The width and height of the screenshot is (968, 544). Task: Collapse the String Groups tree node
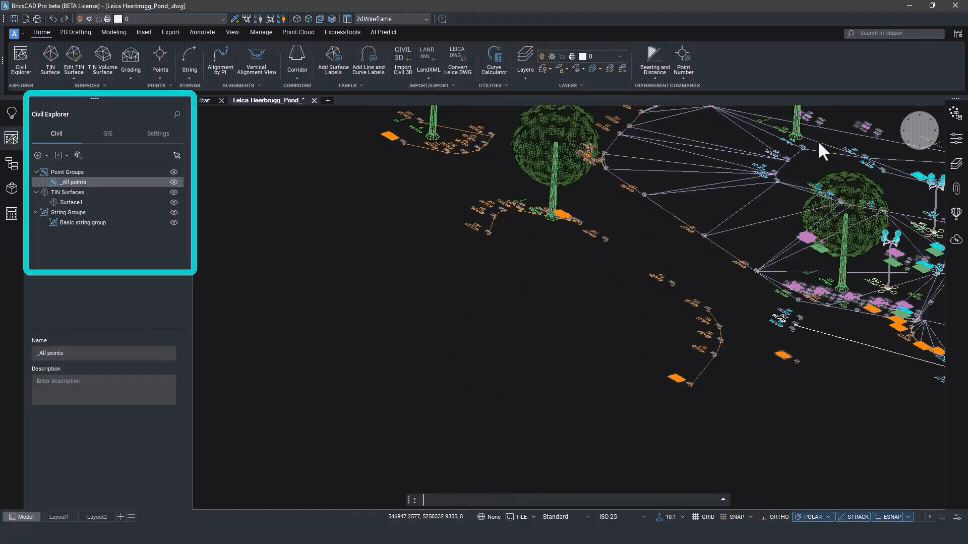[36, 212]
